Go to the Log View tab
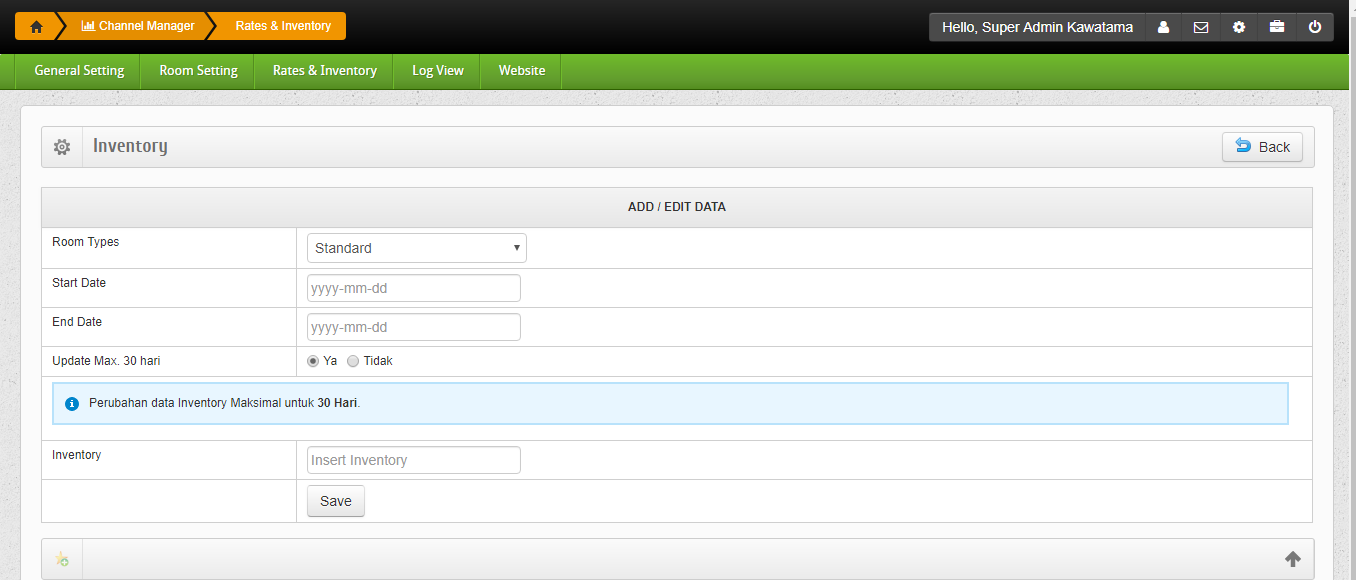Viewport: 1356px width, 580px height. coord(438,71)
